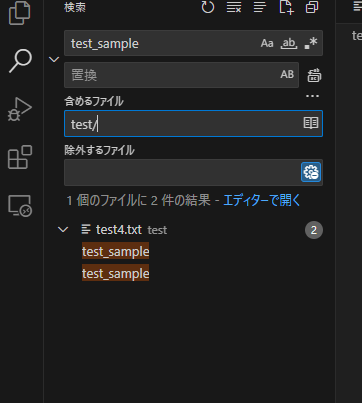Screen dimensions: 362x403
Task: Toggle Use Regular Expression option
Action: [311, 43]
